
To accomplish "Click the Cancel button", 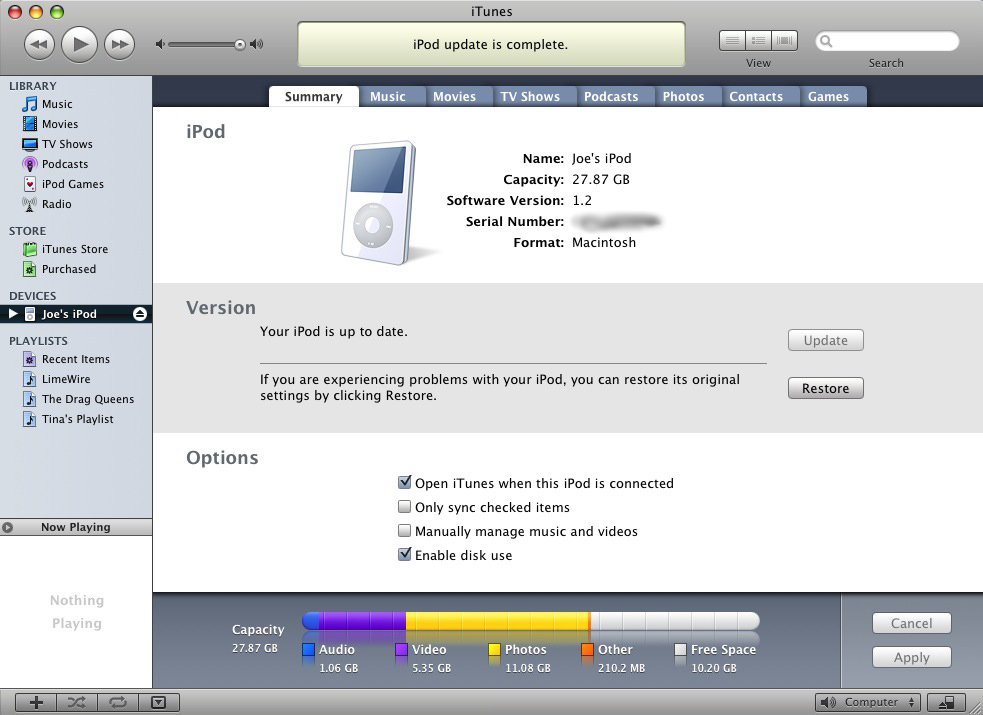I will click(x=912, y=624).
